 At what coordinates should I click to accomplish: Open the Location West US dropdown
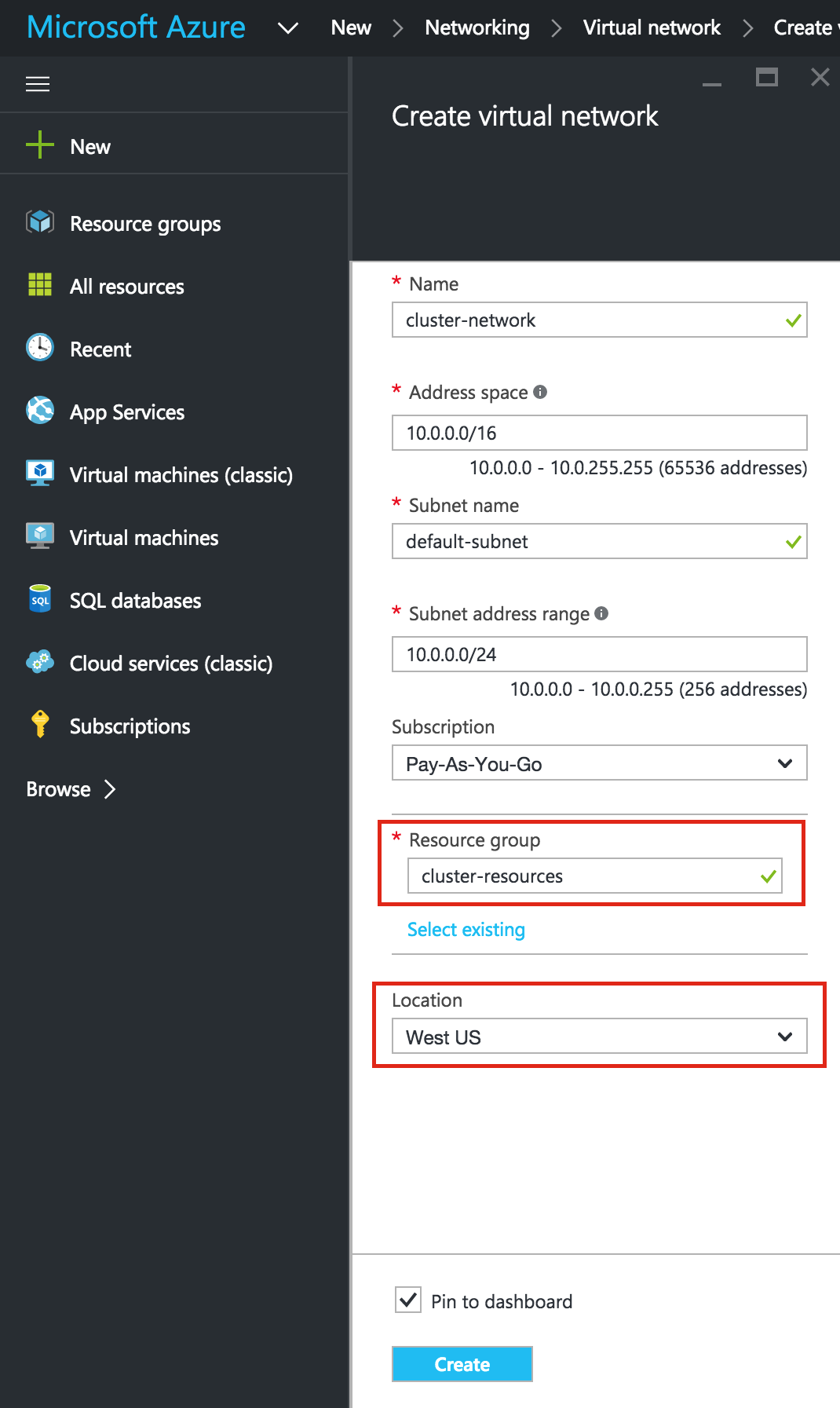click(x=600, y=1036)
